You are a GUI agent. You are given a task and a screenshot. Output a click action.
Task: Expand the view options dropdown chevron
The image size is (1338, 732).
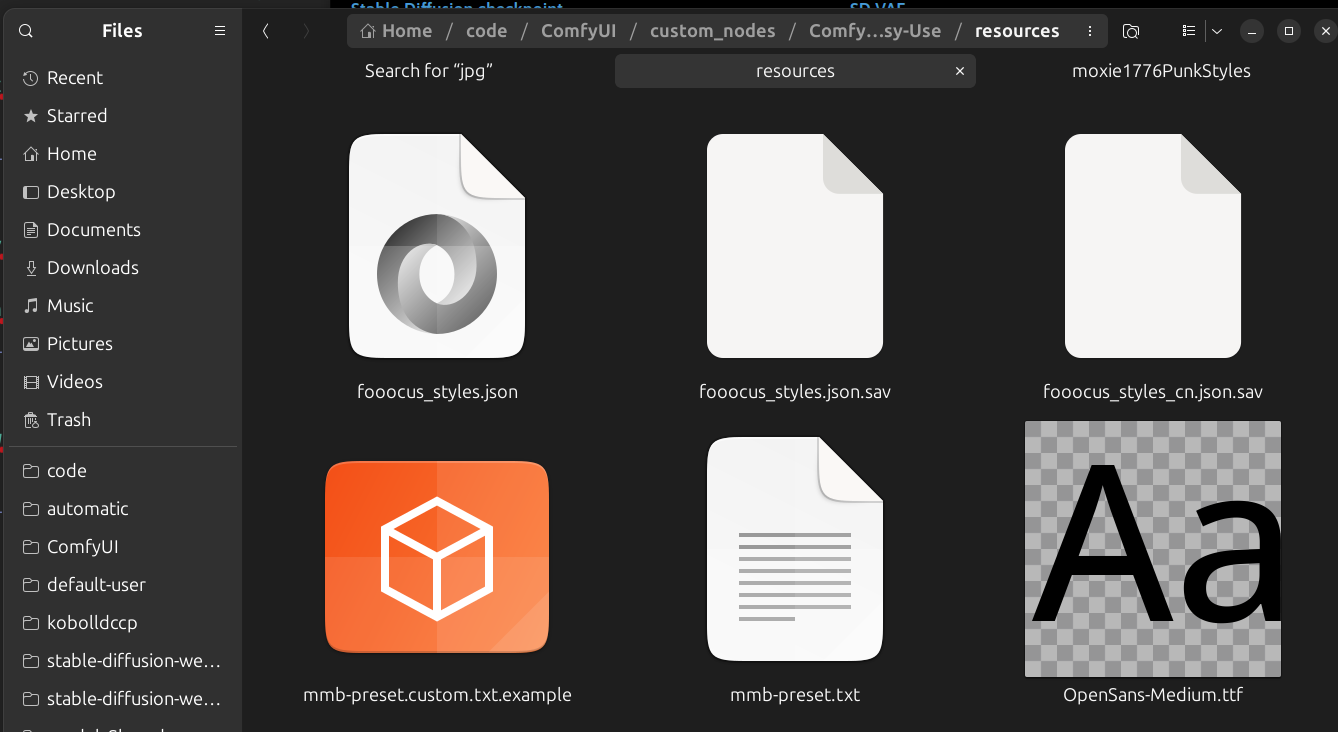(1217, 31)
